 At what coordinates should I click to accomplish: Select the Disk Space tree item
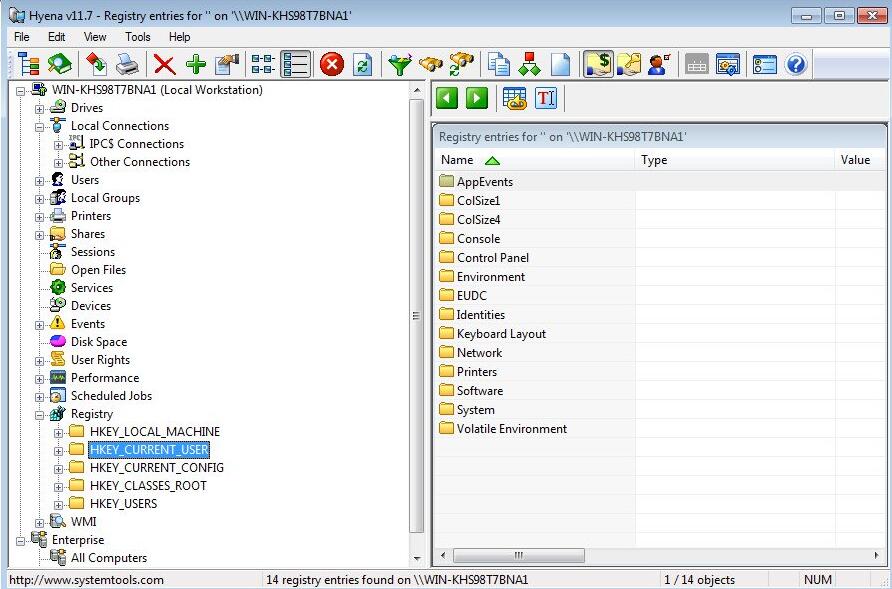click(x=98, y=342)
